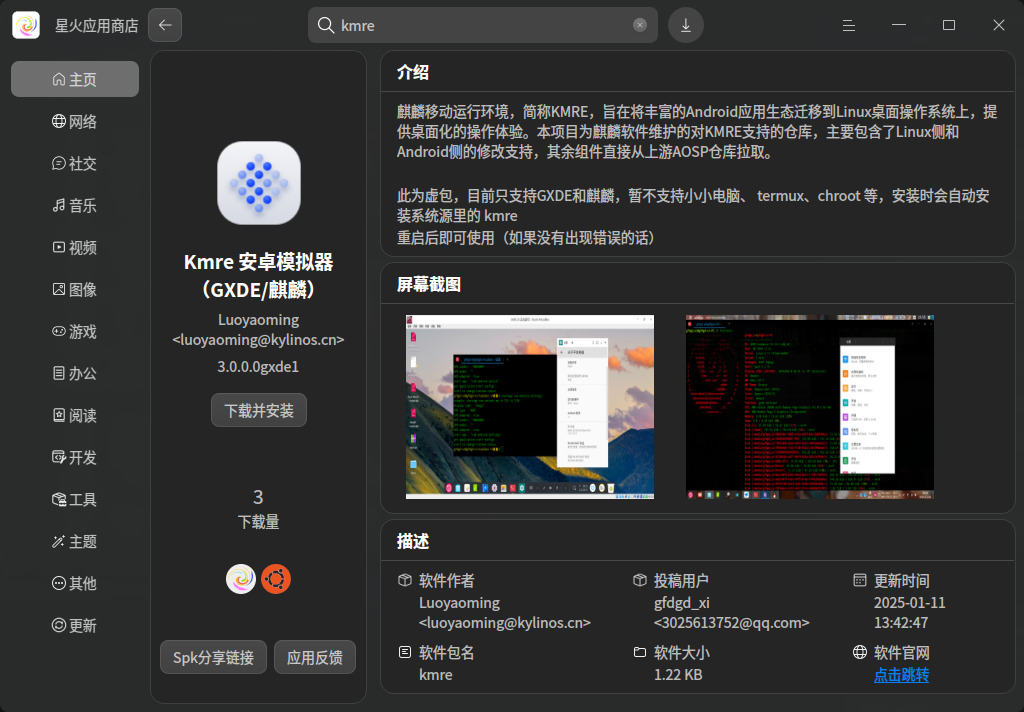The image size is (1024, 712).
Task: Check the 更新 section
Action: (x=74, y=625)
